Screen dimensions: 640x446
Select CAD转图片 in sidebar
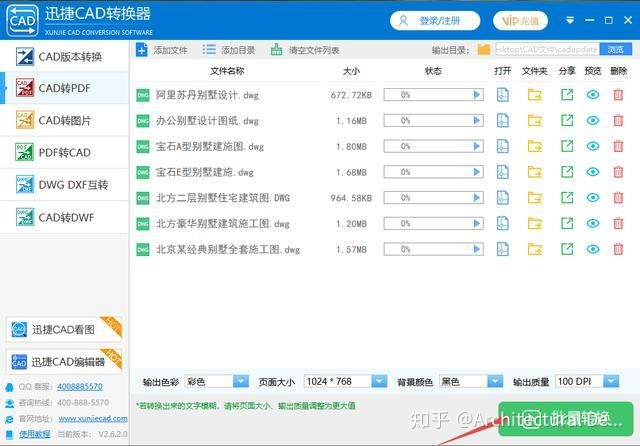[x=64, y=120]
